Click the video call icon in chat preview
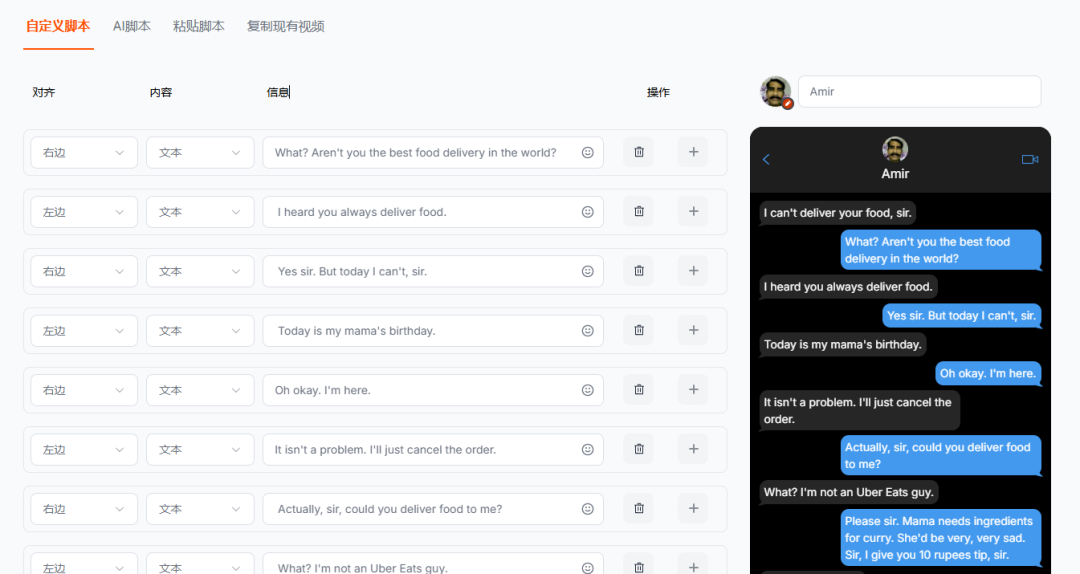The width and height of the screenshot is (1080, 574). [1030, 159]
